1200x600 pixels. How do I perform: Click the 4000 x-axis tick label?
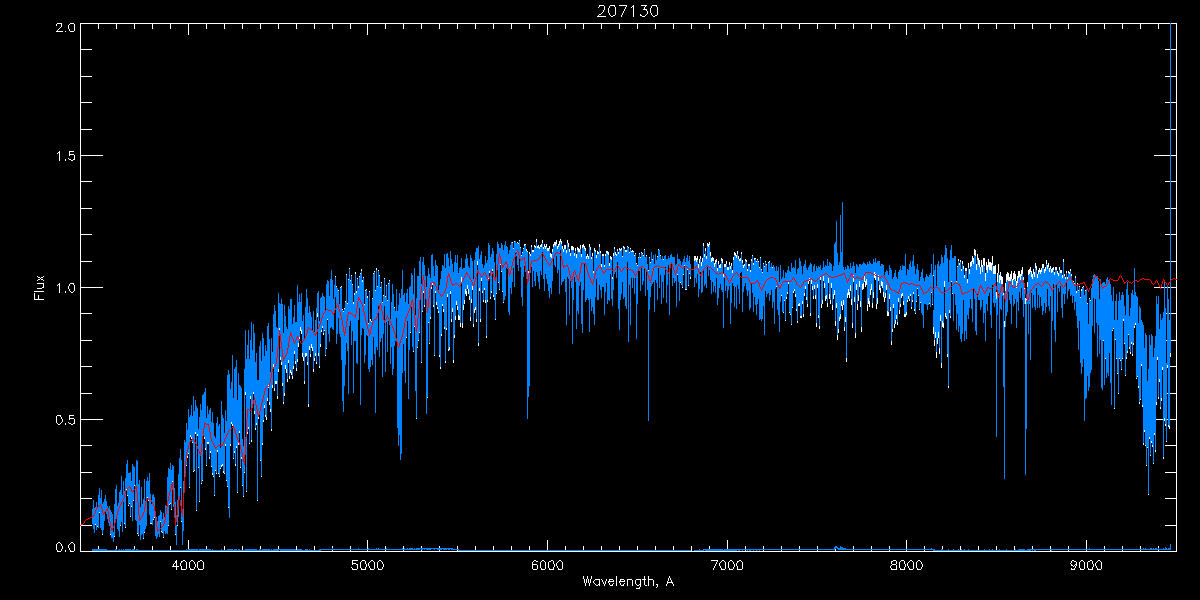(x=188, y=563)
